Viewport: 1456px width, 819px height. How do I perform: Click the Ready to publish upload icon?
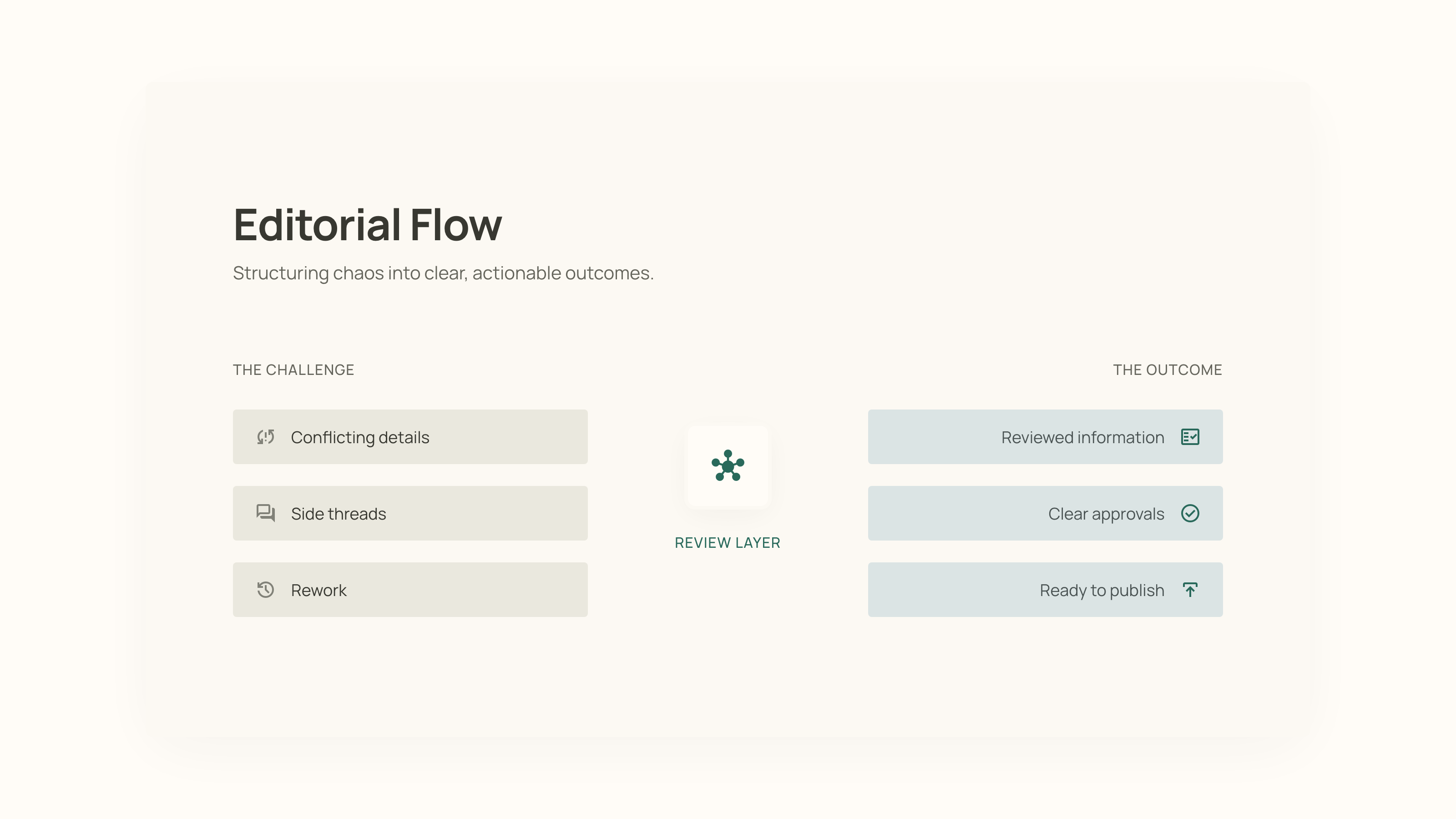1190,590
